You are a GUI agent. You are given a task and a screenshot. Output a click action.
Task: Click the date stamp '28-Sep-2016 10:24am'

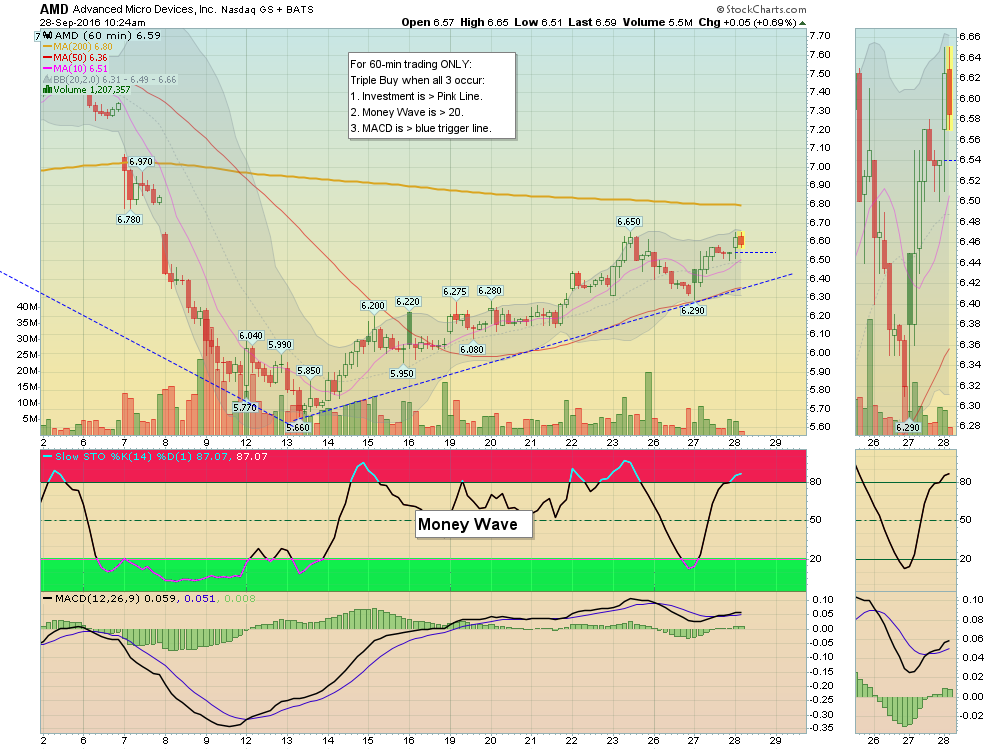92,23
